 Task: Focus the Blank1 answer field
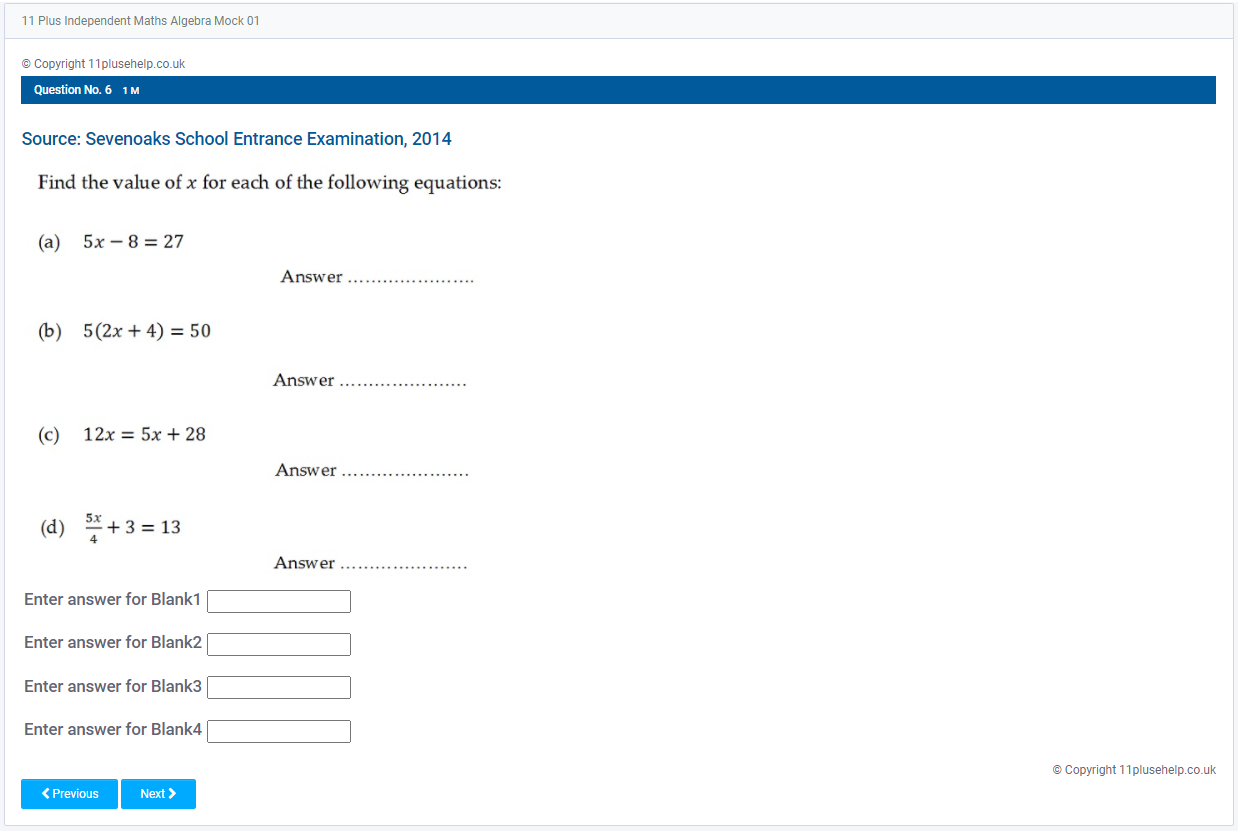[278, 601]
